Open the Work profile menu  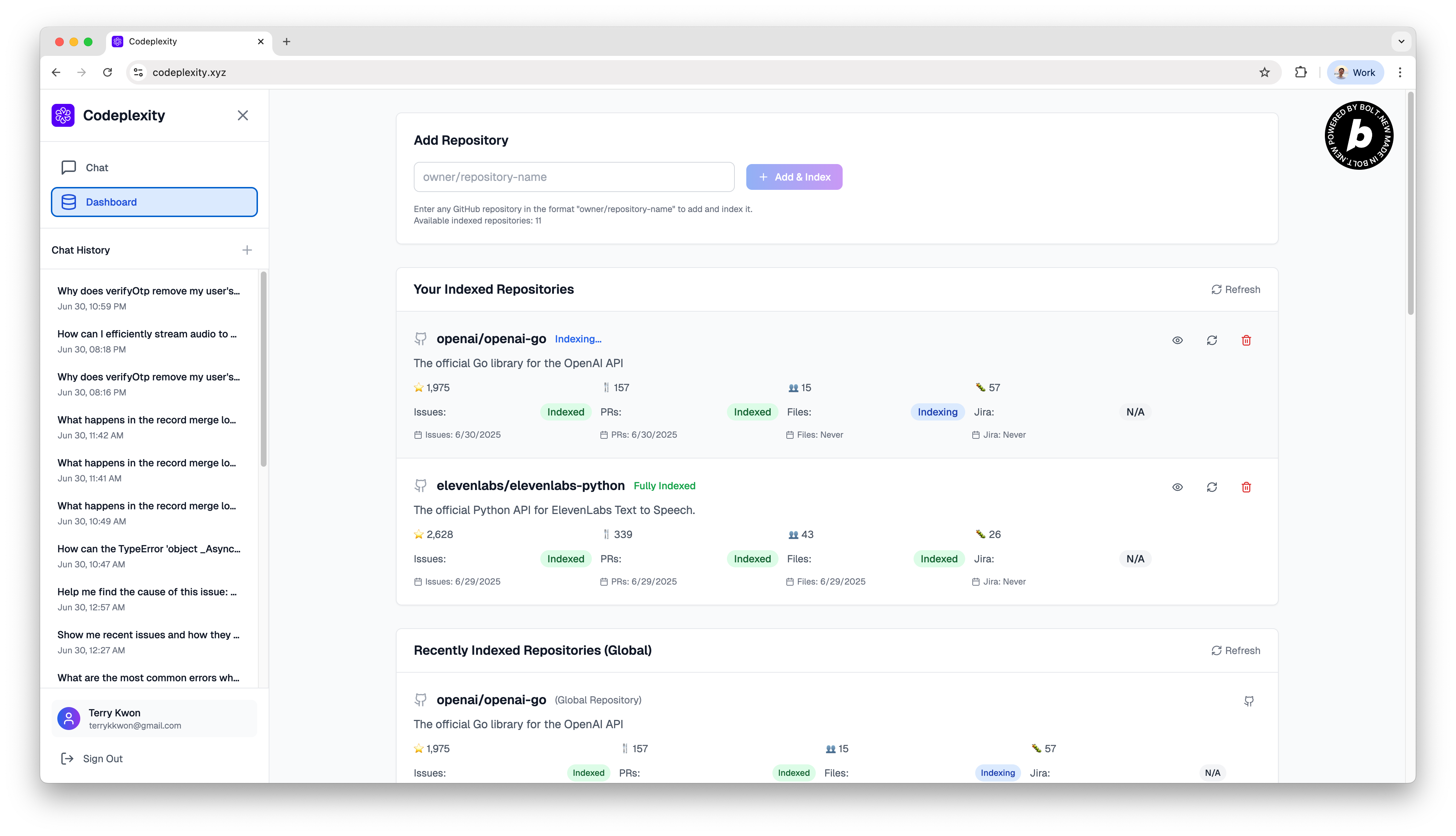click(1355, 72)
